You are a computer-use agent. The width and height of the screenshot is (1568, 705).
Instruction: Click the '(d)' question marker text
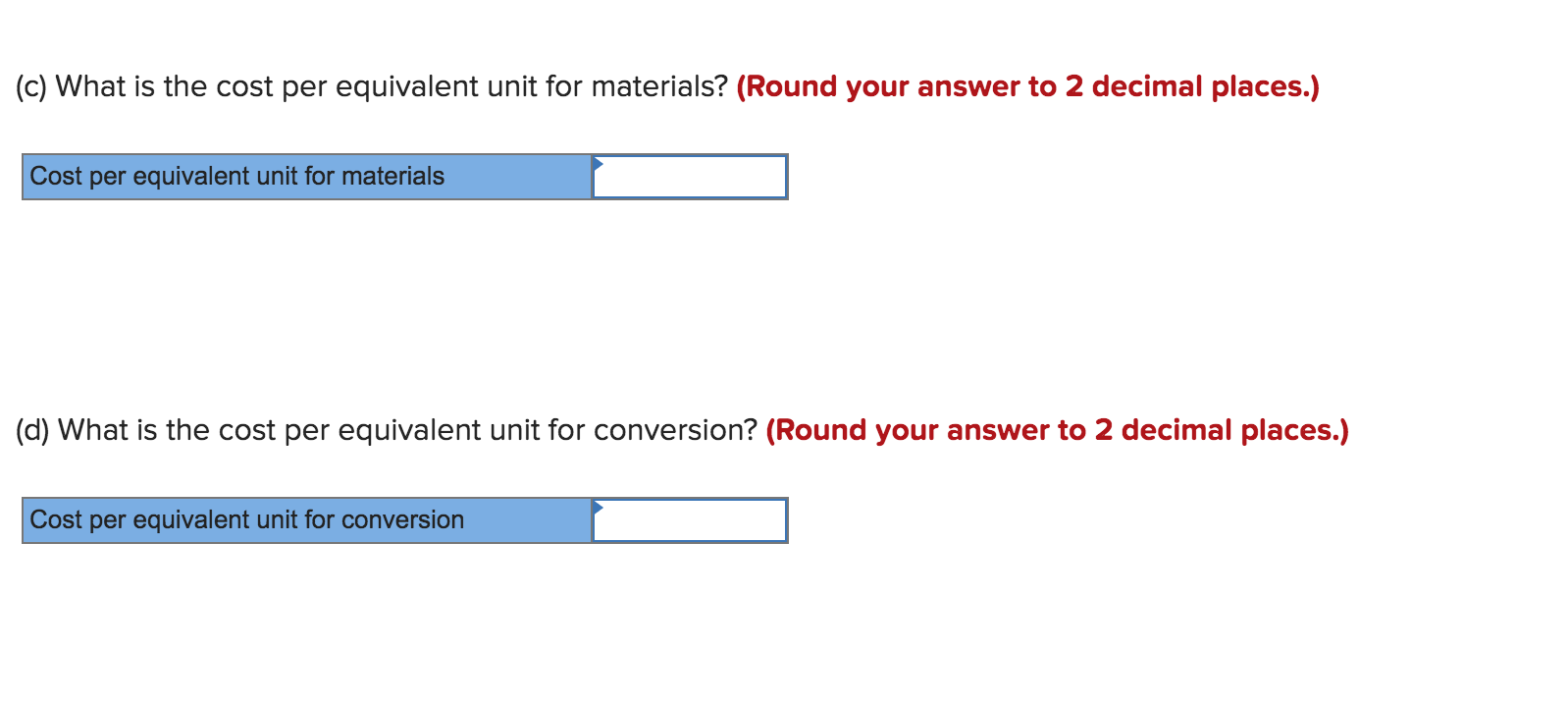click(x=30, y=430)
